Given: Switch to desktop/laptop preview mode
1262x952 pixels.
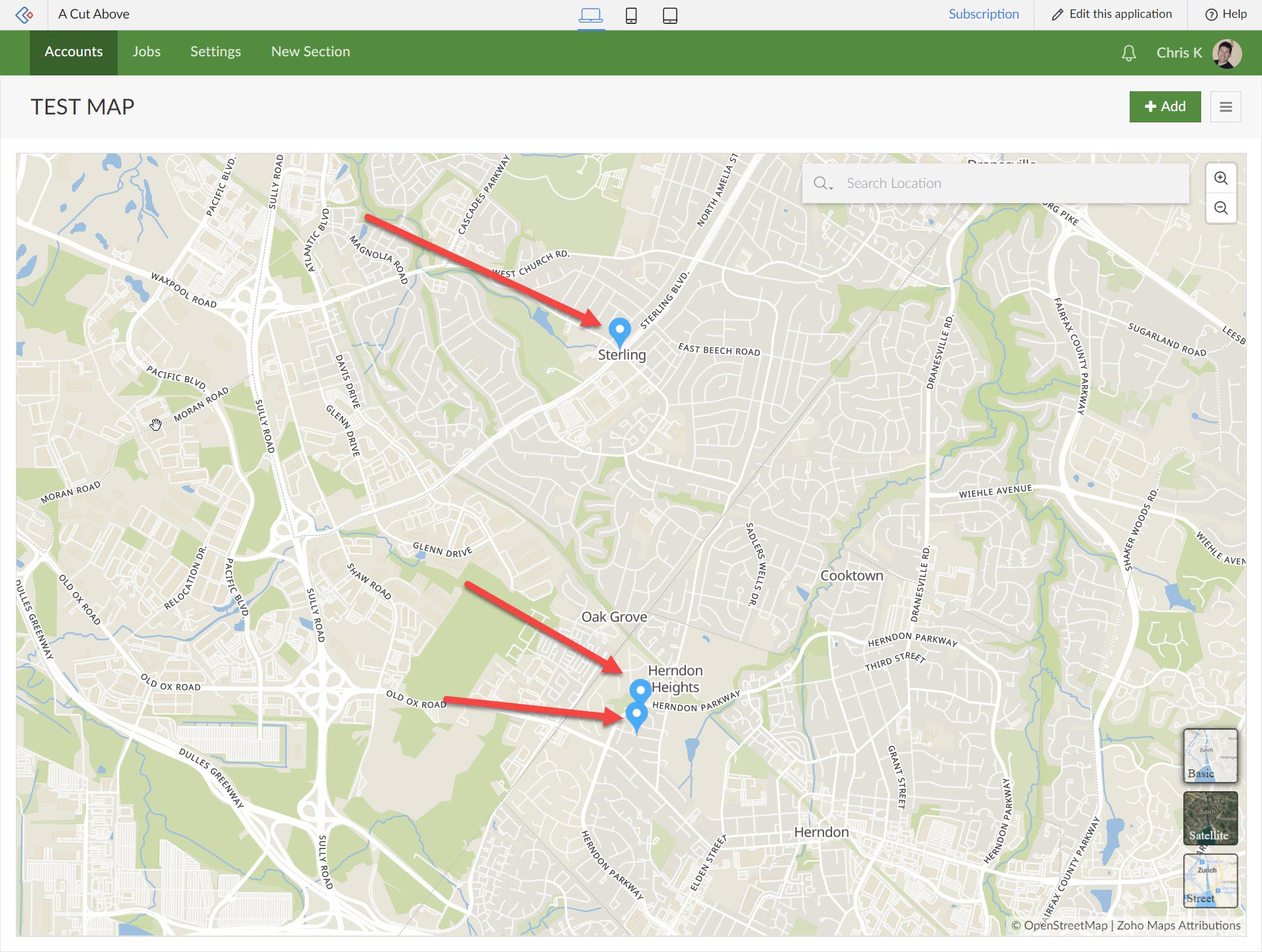Looking at the screenshot, I should click(591, 15).
